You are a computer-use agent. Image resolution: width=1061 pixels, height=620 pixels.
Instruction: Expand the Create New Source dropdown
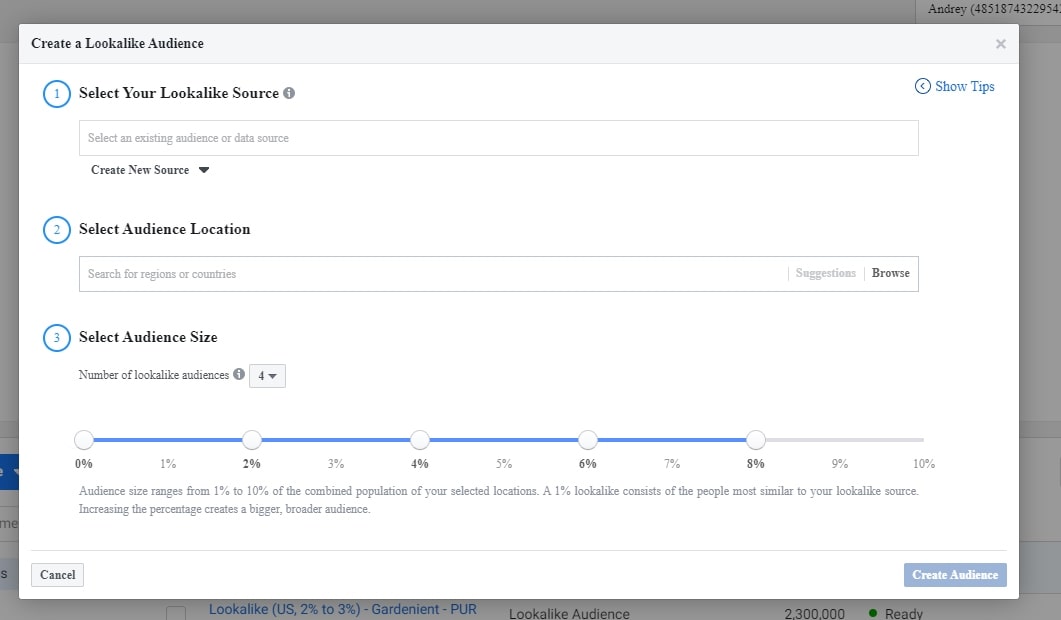(x=150, y=170)
